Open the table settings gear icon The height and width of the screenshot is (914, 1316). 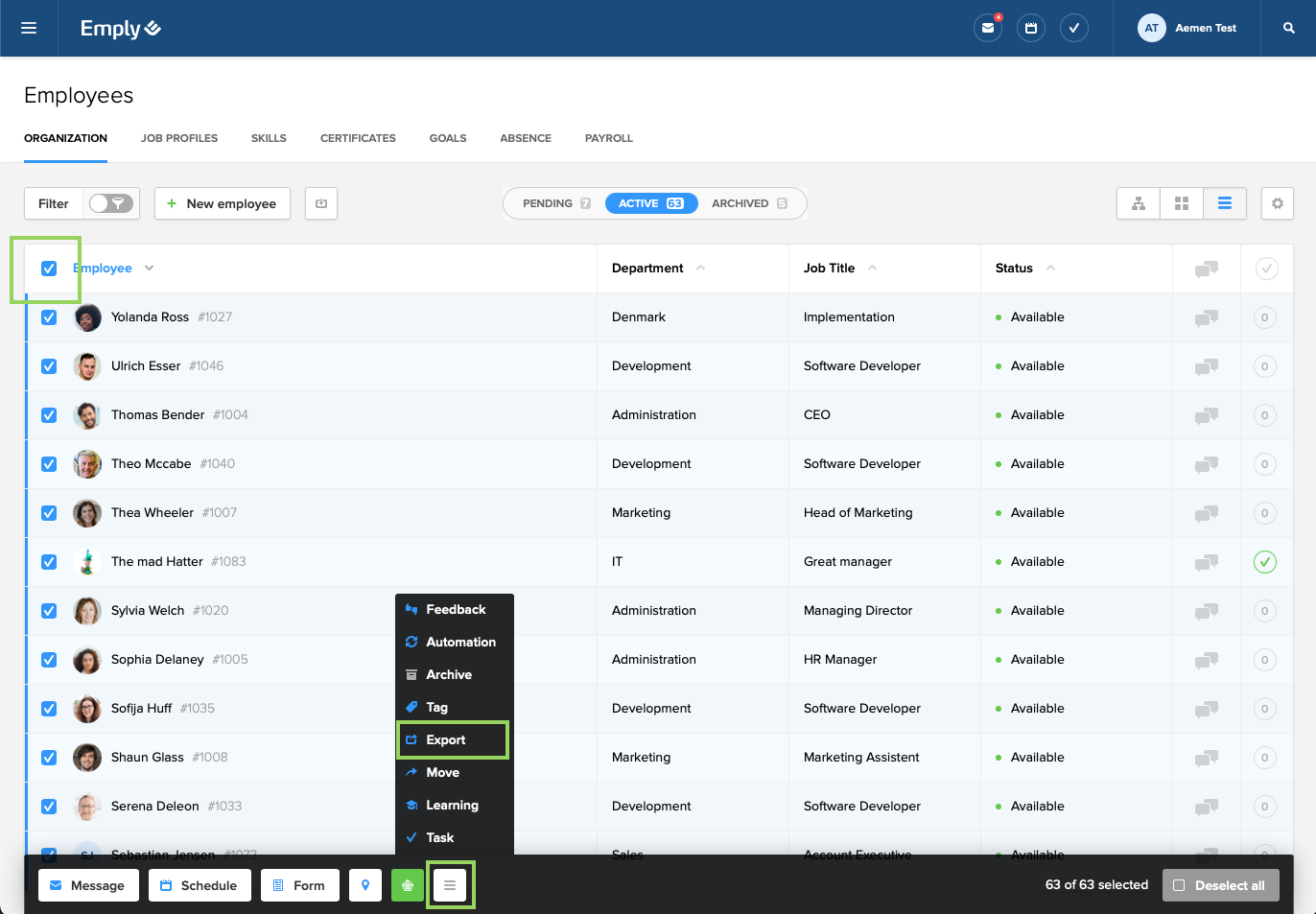[x=1277, y=203]
